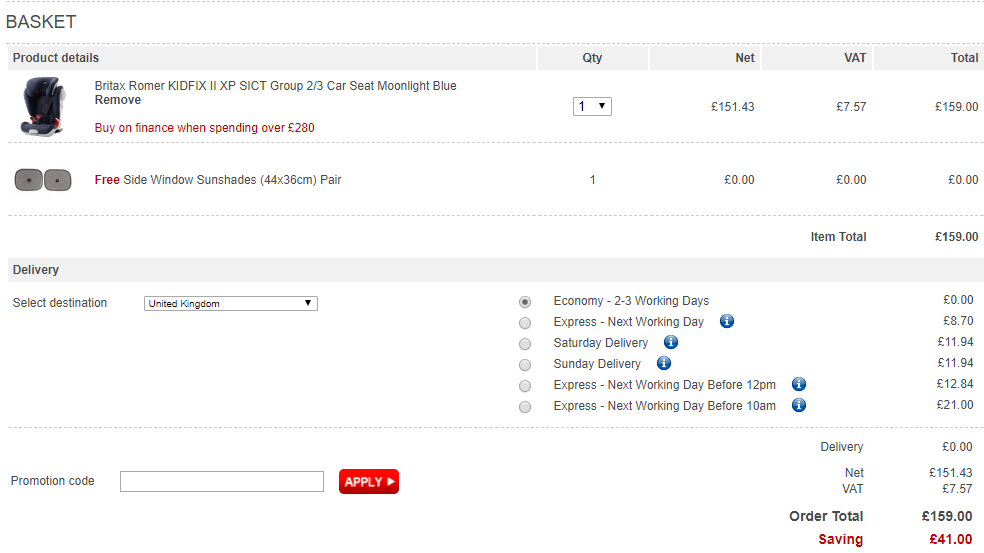
Task: Select Economy 2-3 Working Days delivery
Action: 525,302
